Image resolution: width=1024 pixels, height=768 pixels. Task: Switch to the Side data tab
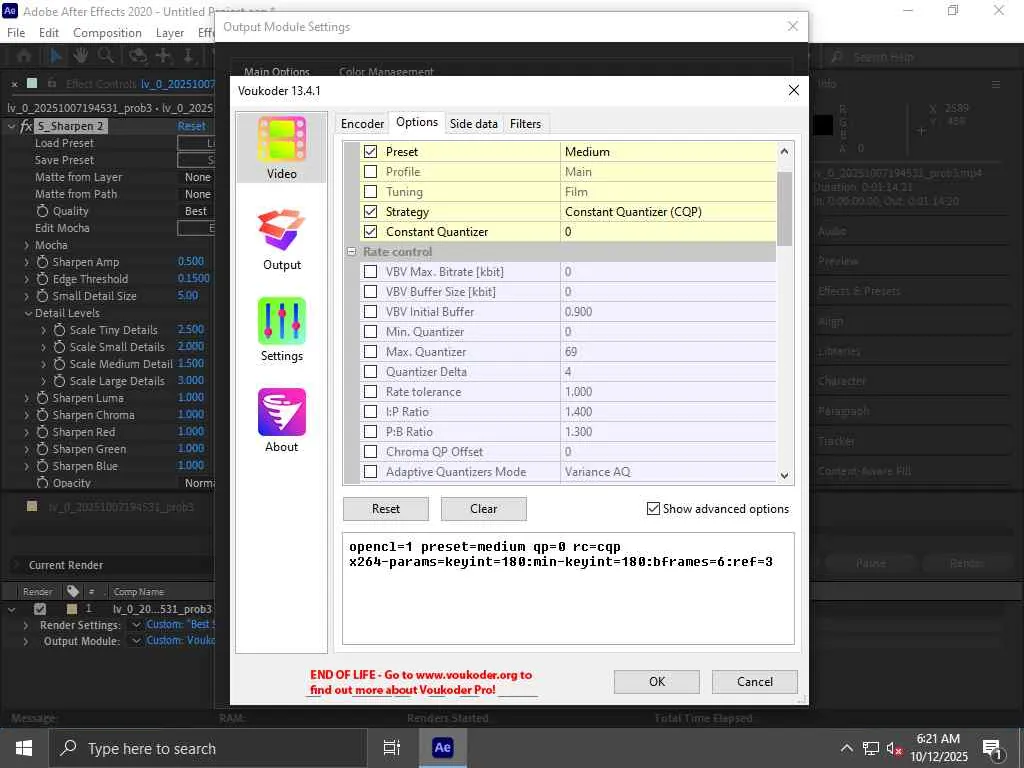tap(473, 123)
